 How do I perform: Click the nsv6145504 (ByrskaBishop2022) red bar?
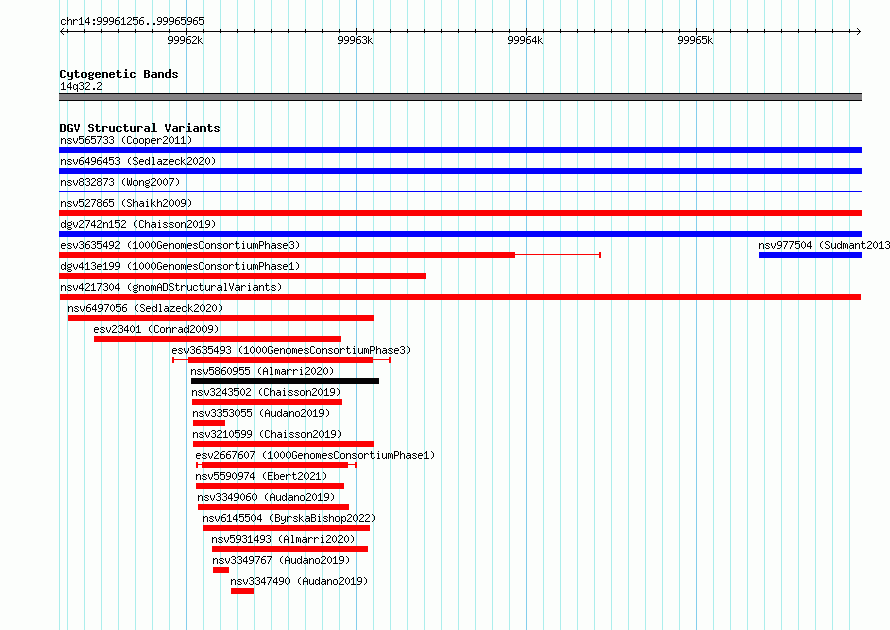(x=287, y=528)
